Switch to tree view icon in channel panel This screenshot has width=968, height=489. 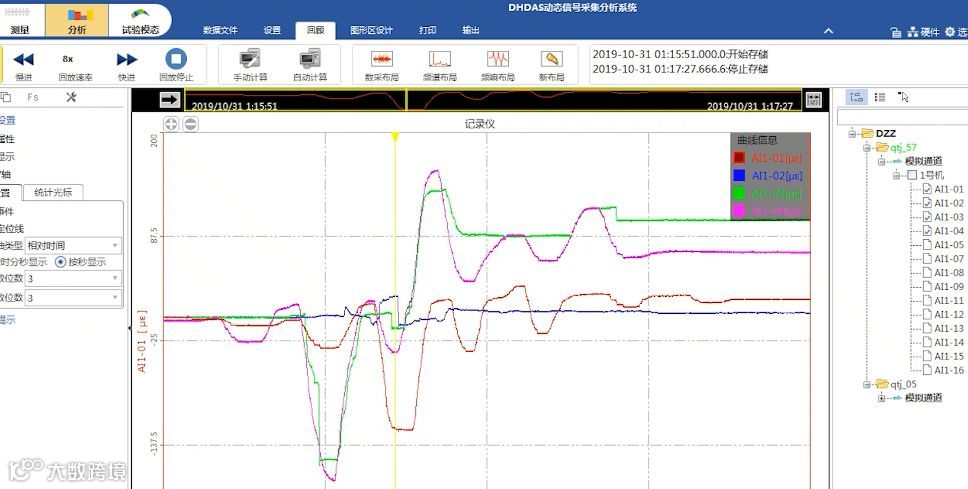click(x=856, y=97)
